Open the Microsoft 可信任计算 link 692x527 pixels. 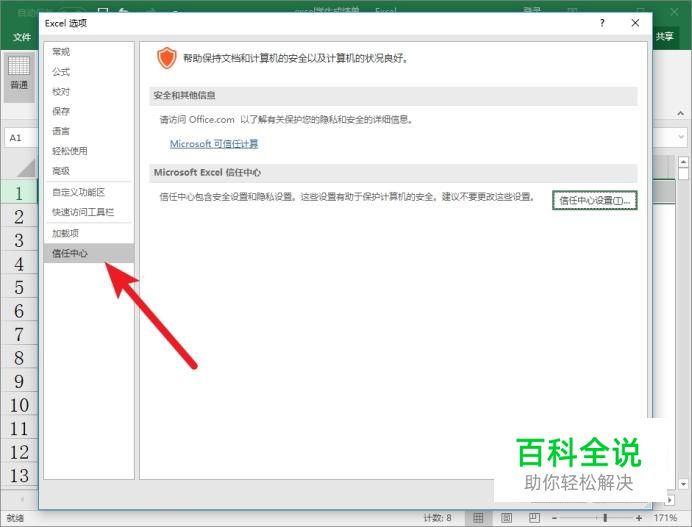pos(214,143)
